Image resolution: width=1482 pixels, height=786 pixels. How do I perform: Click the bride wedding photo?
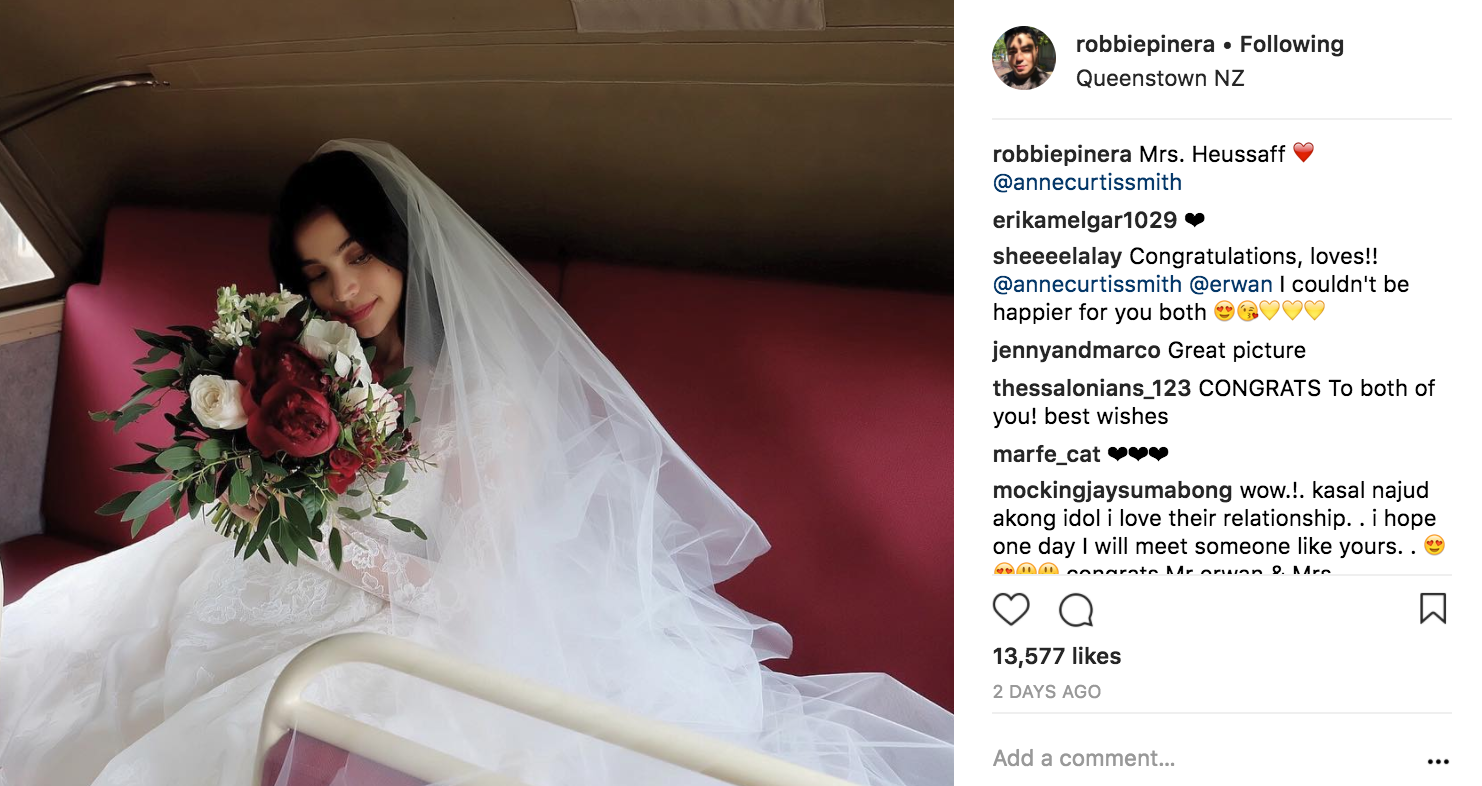coord(477,393)
